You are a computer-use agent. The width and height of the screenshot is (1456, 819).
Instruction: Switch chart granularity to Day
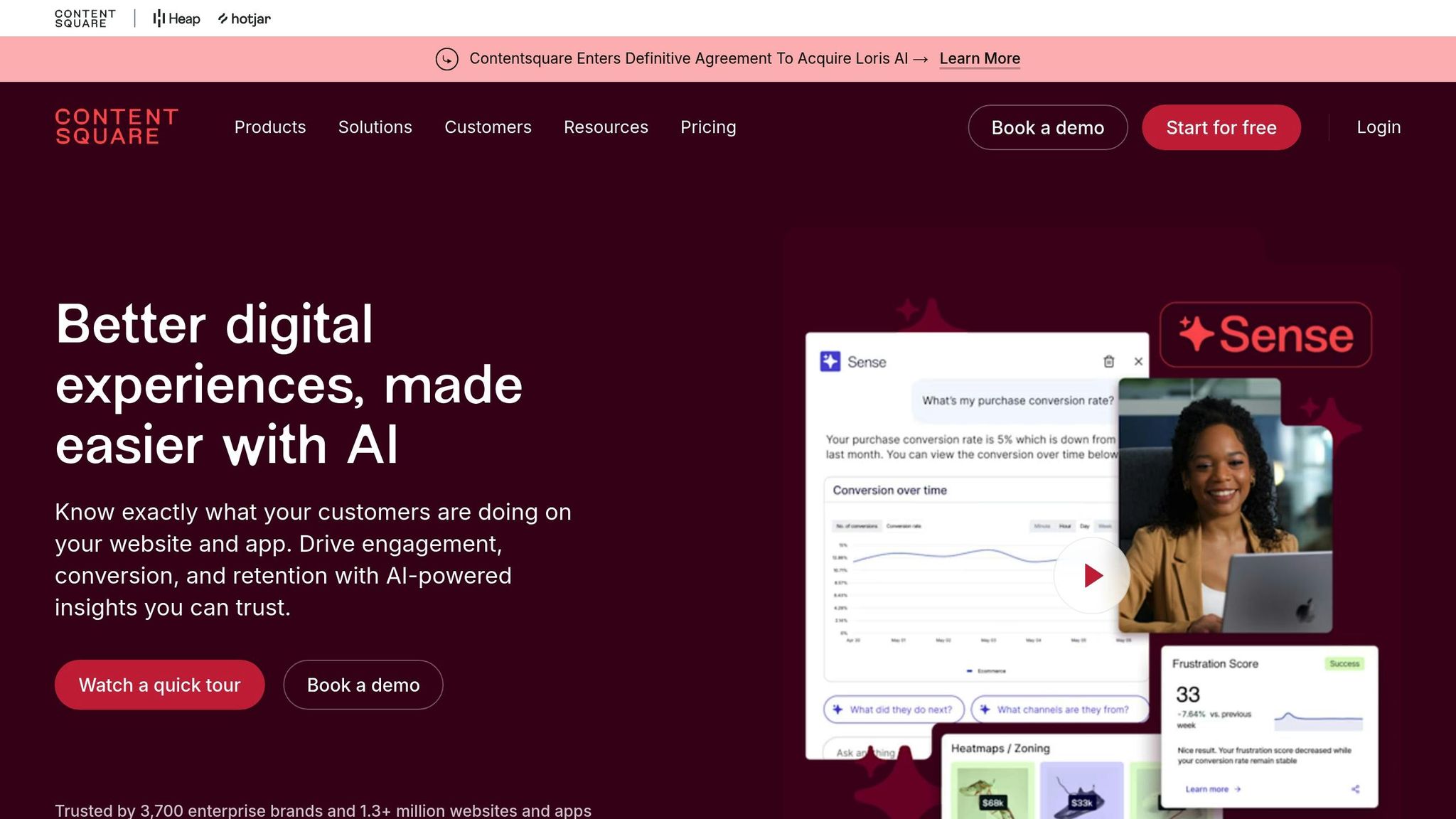tap(1084, 526)
